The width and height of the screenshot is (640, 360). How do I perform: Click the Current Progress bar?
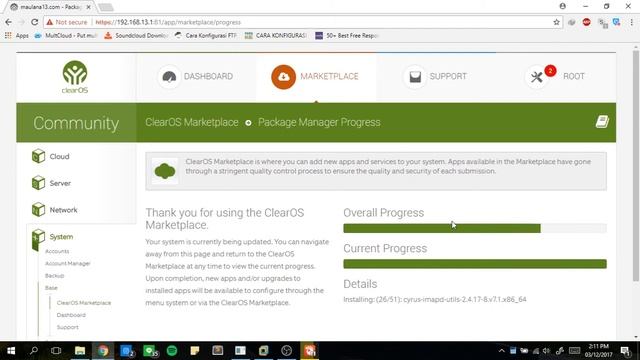(x=475, y=264)
